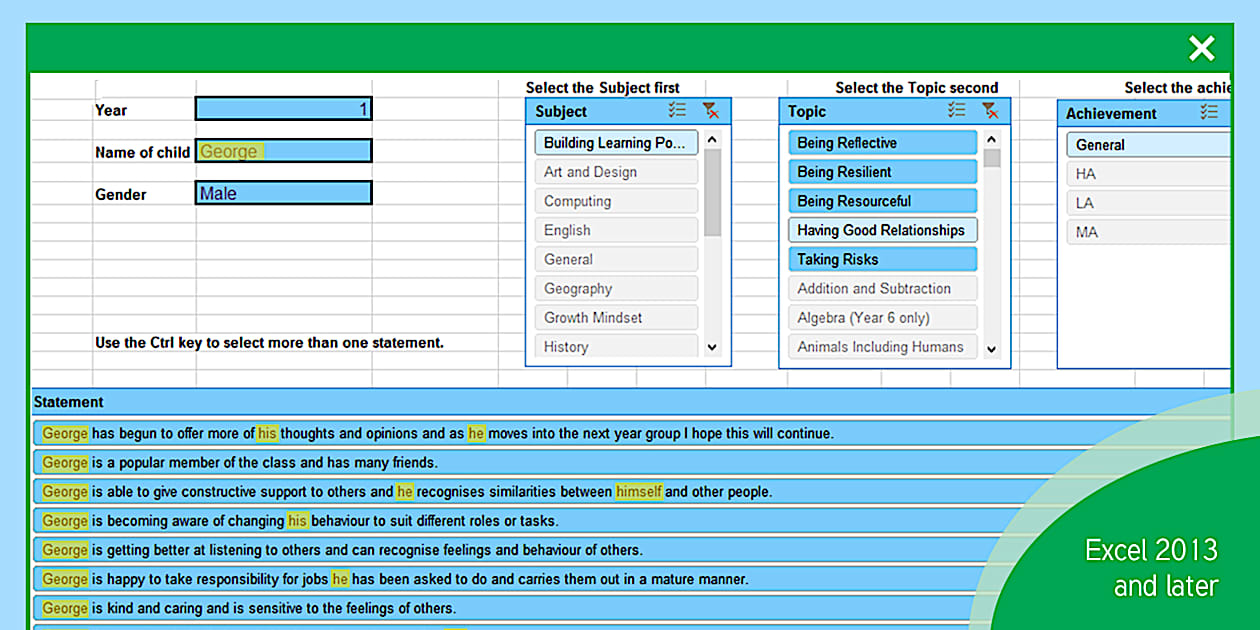Enable multi-select on the Topic slicer
Image resolution: width=1260 pixels, height=630 pixels.
(956, 111)
